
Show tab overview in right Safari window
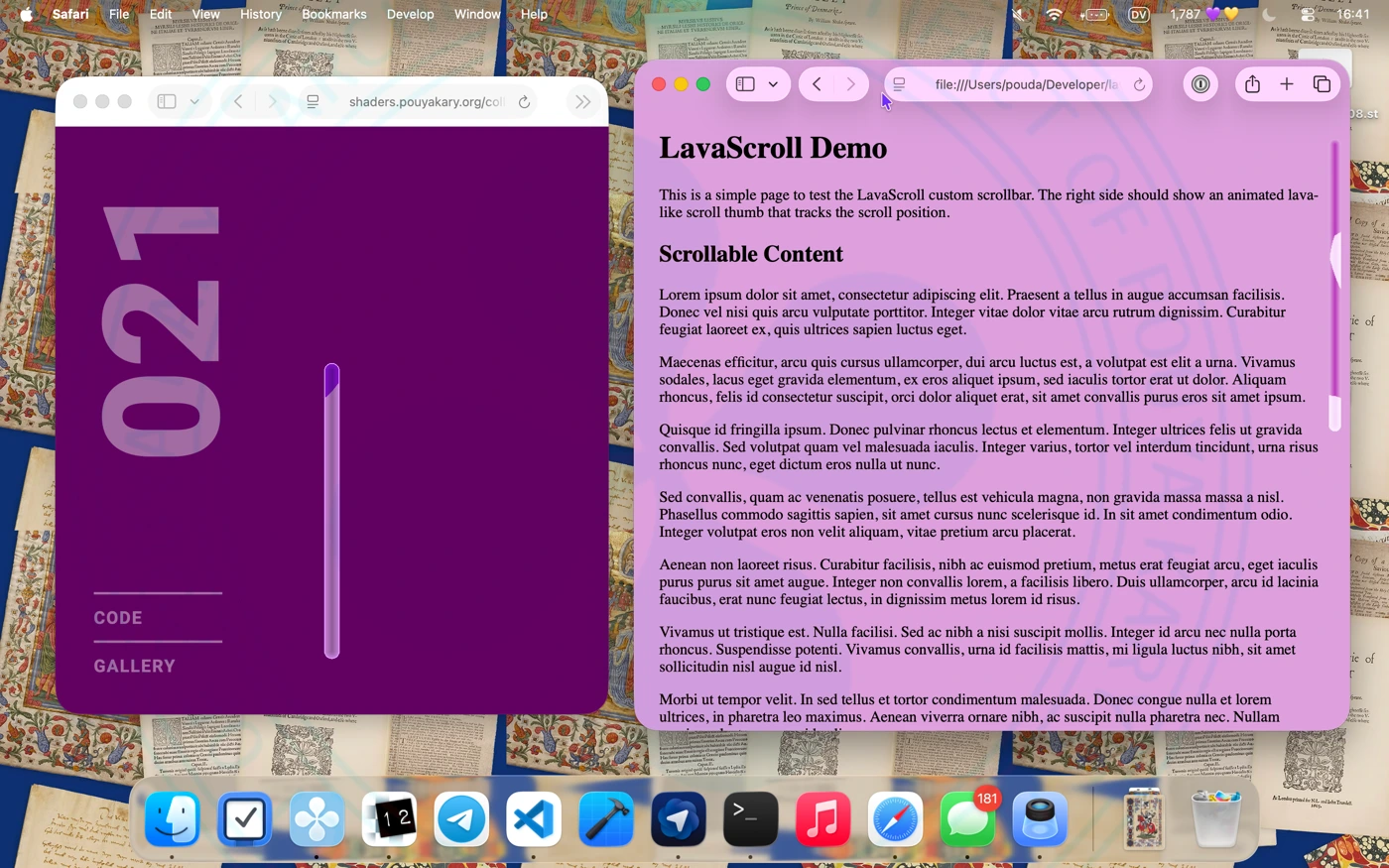pos(1322,84)
